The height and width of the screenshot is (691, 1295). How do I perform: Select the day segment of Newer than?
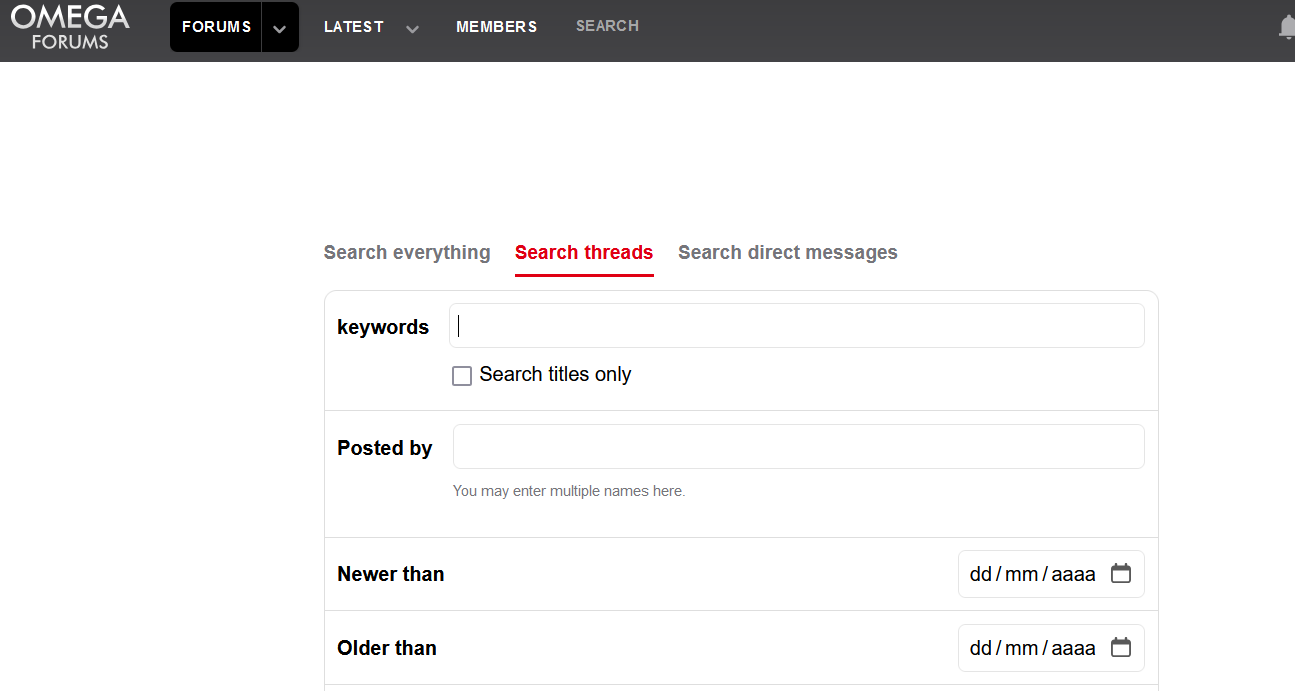click(980, 574)
